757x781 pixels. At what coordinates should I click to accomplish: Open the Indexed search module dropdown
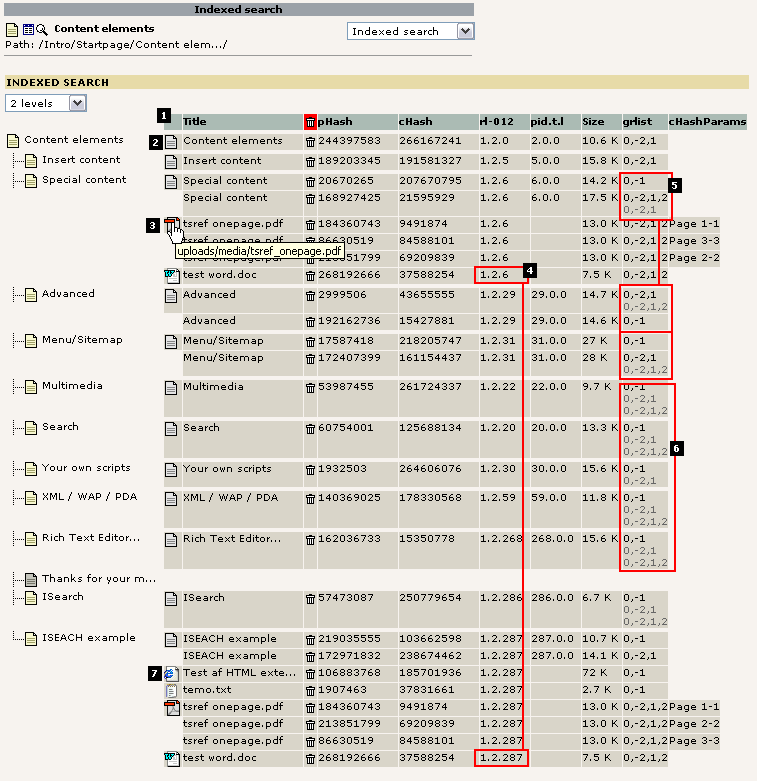410,31
